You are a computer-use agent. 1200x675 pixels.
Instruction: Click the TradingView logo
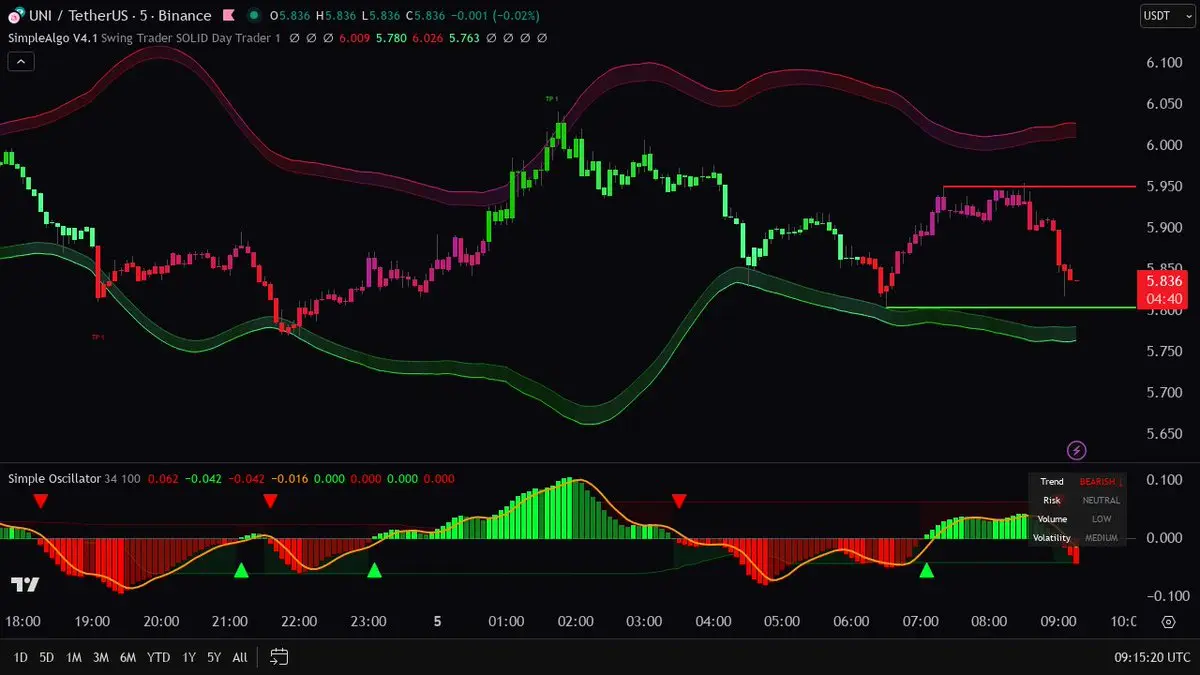pos(25,585)
